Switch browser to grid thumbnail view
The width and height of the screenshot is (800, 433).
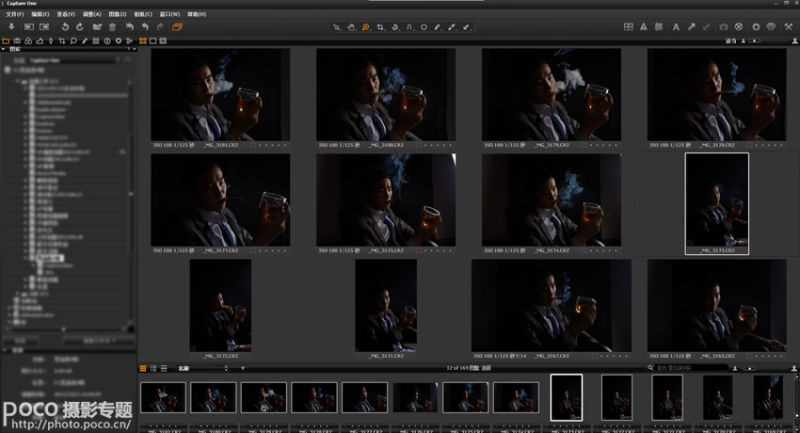(x=143, y=368)
